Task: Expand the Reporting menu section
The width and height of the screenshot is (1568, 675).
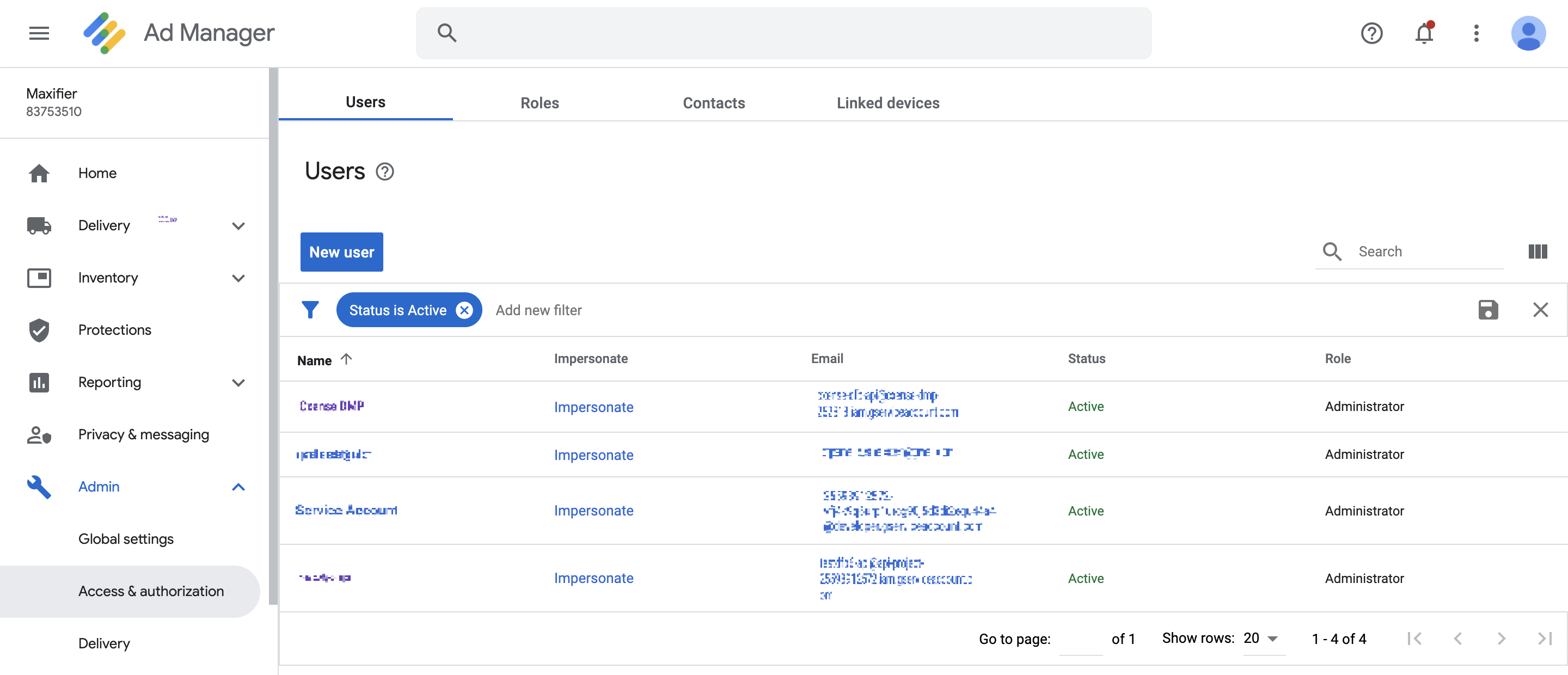Action: [x=238, y=383]
